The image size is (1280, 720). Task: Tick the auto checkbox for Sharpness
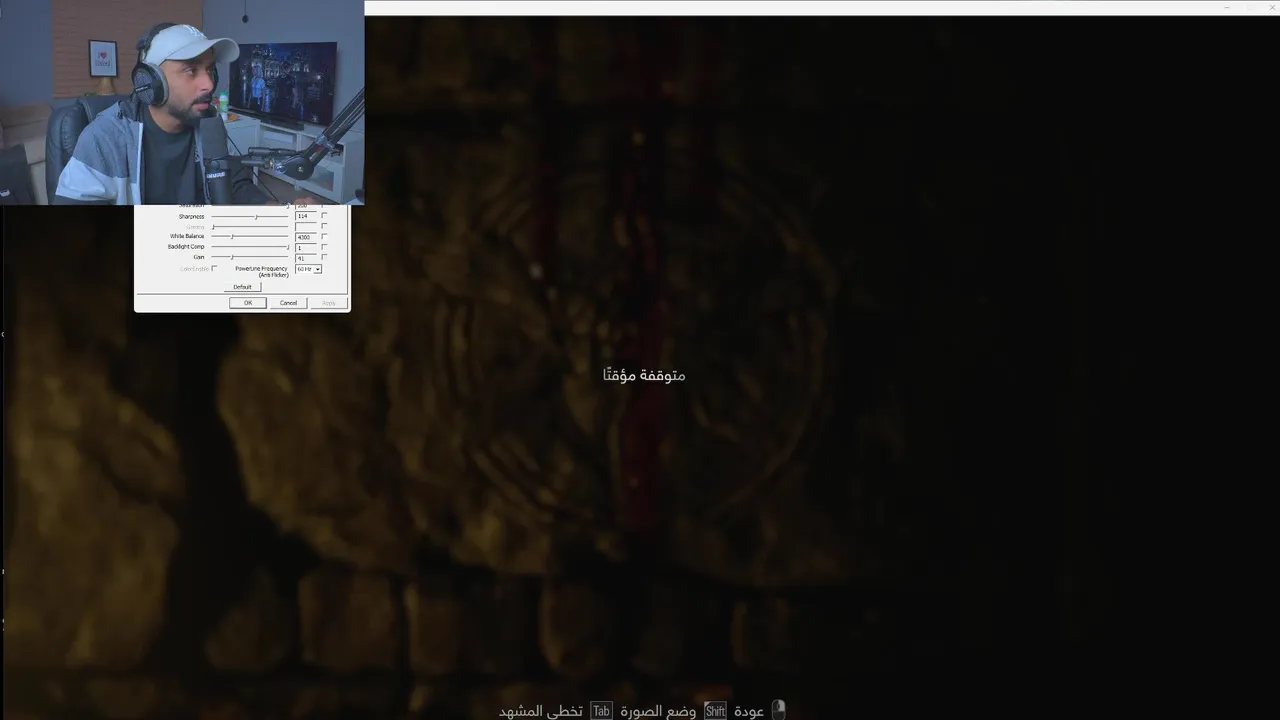pyautogui.click(x=324, y=216)
